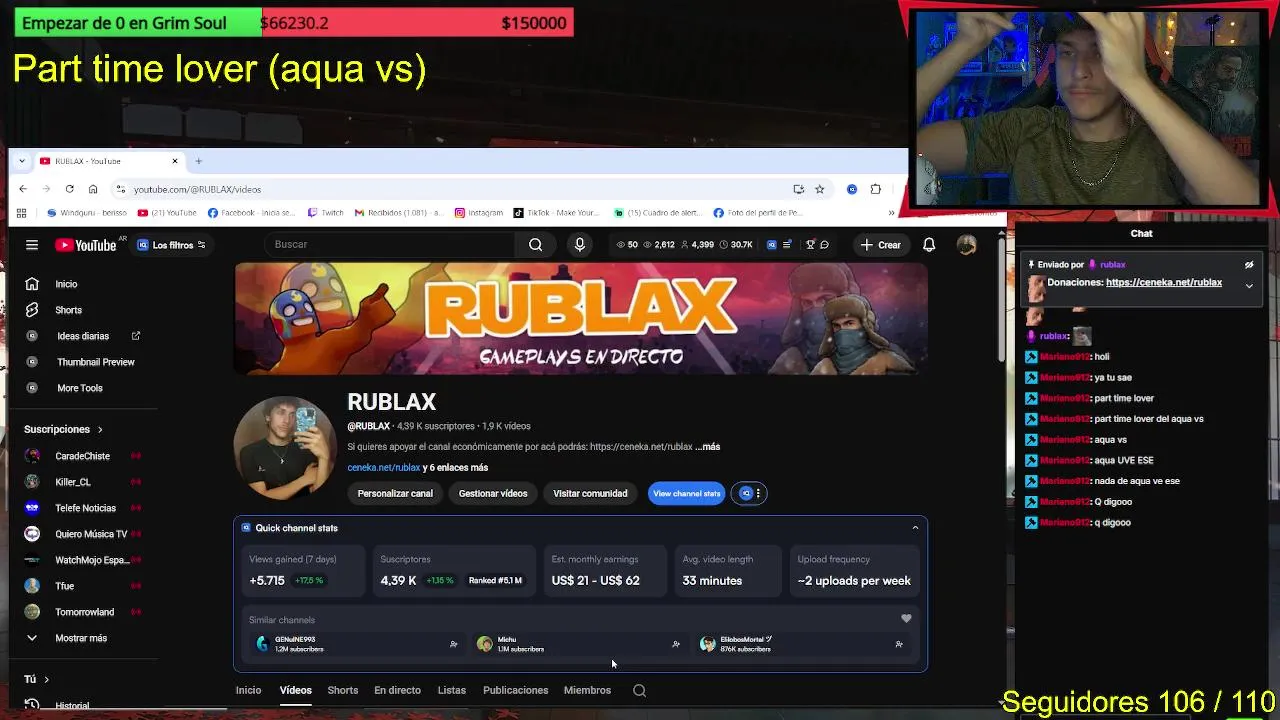
Task: Click the browser home button
Action: pyautogui.click(x=93, y=189)
